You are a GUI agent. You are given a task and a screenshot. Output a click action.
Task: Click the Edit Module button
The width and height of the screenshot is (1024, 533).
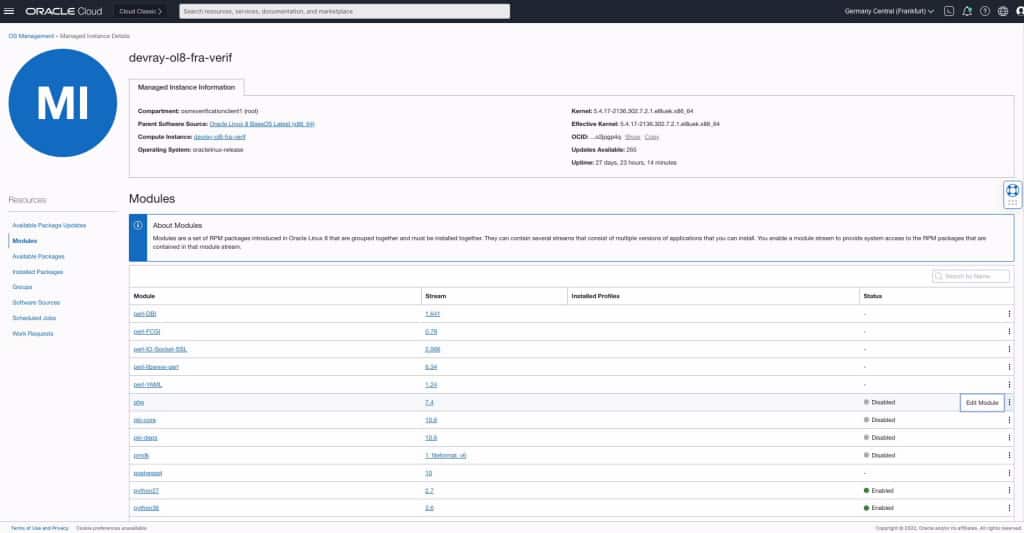(x=982, y=402)
